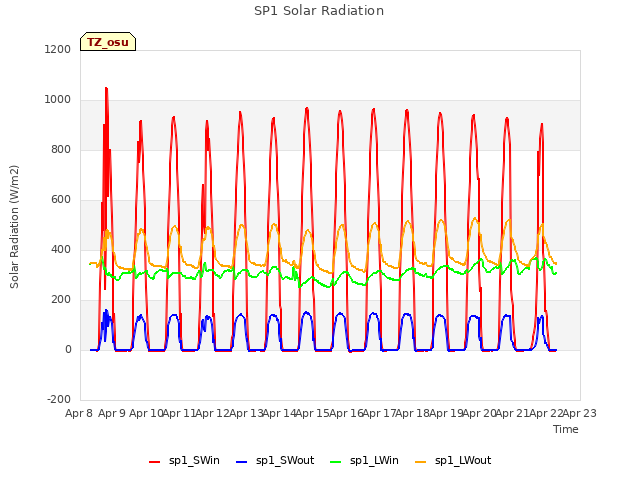Screen dimensions: 640x480
Task: Click the TZ_osu annotation label
Action: [108, 42]
